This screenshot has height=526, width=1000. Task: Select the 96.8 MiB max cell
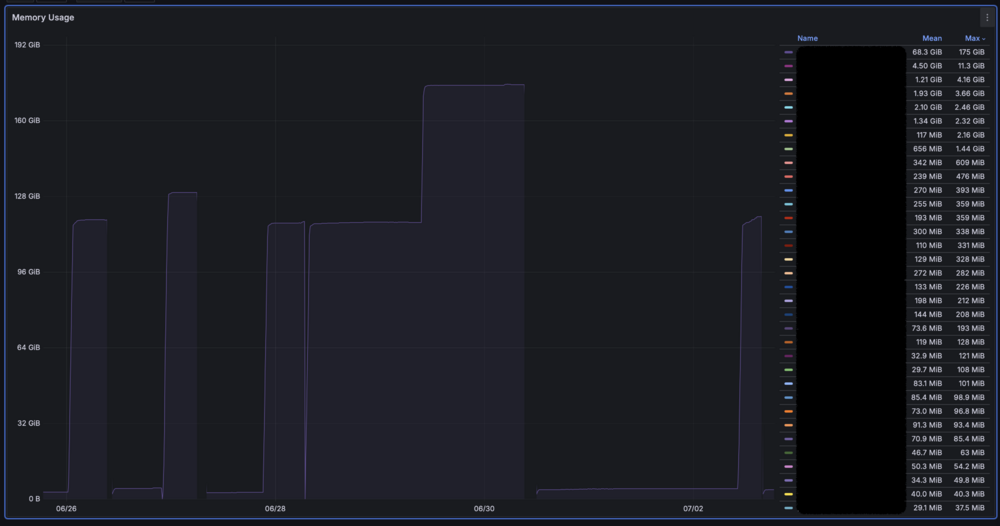(x=969, y=411)
